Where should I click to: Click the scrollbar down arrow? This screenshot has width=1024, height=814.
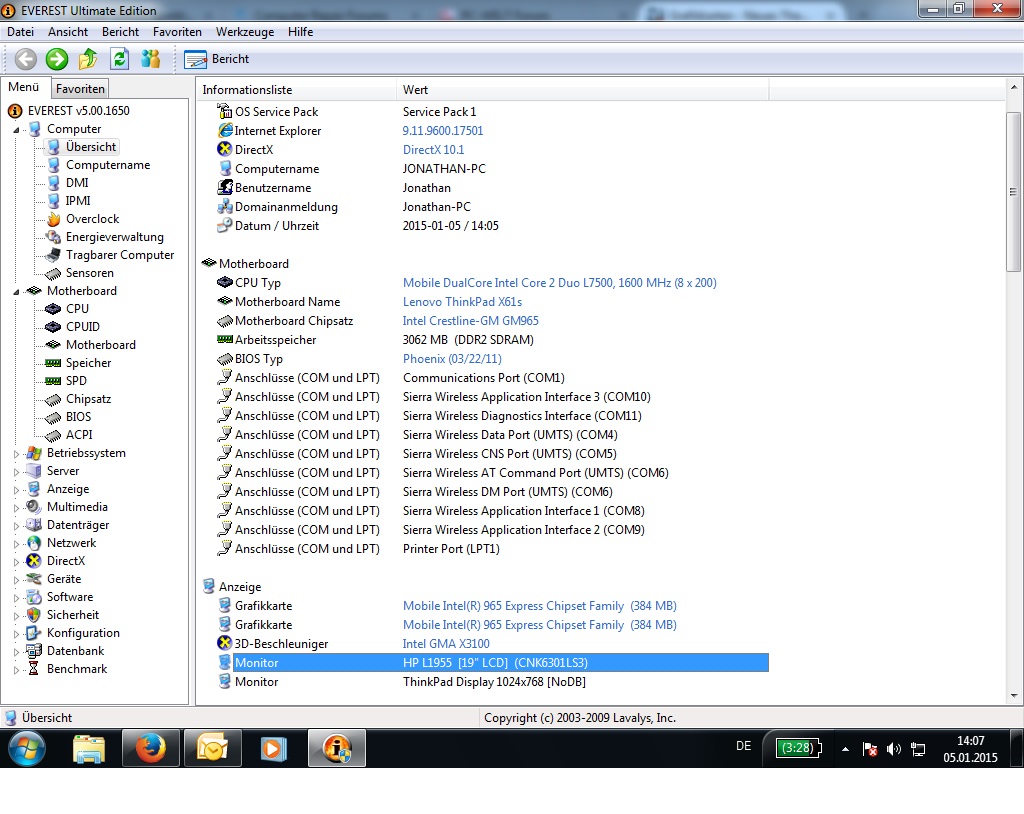[x=1014, y=696]
